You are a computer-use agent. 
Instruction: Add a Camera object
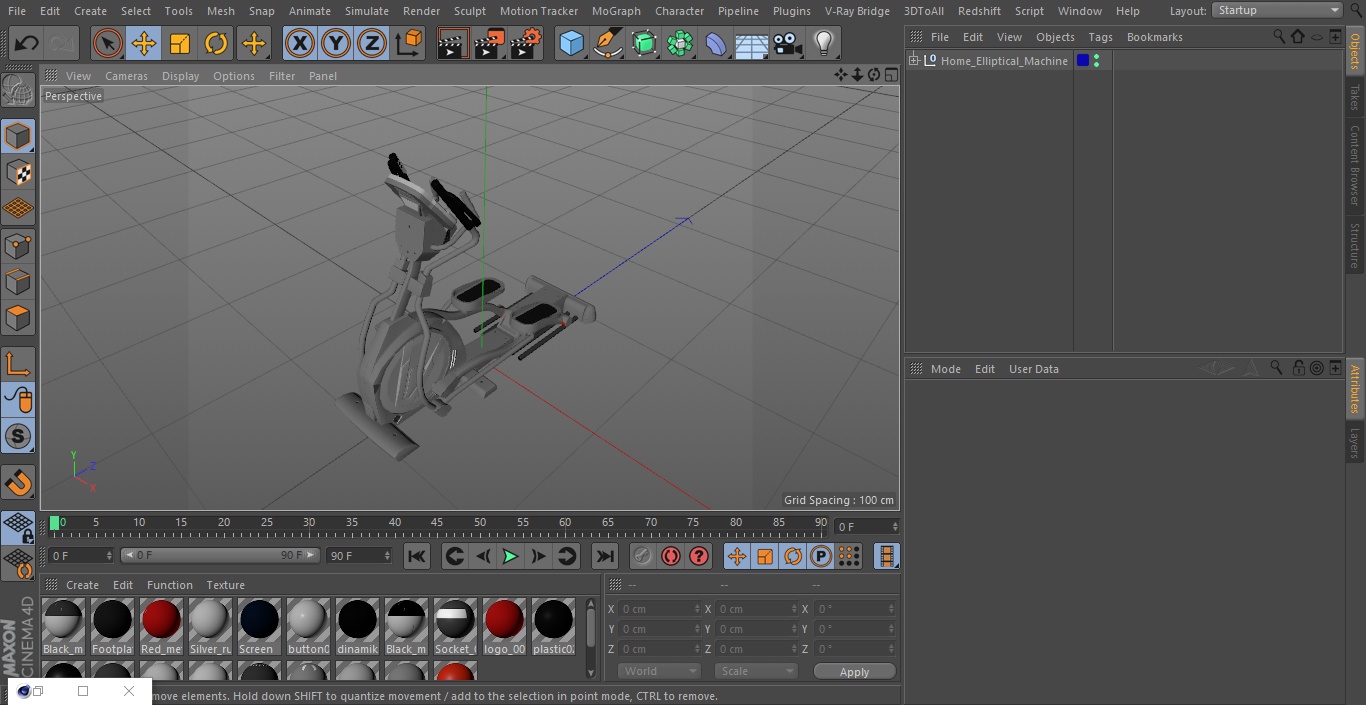point(787,43)
